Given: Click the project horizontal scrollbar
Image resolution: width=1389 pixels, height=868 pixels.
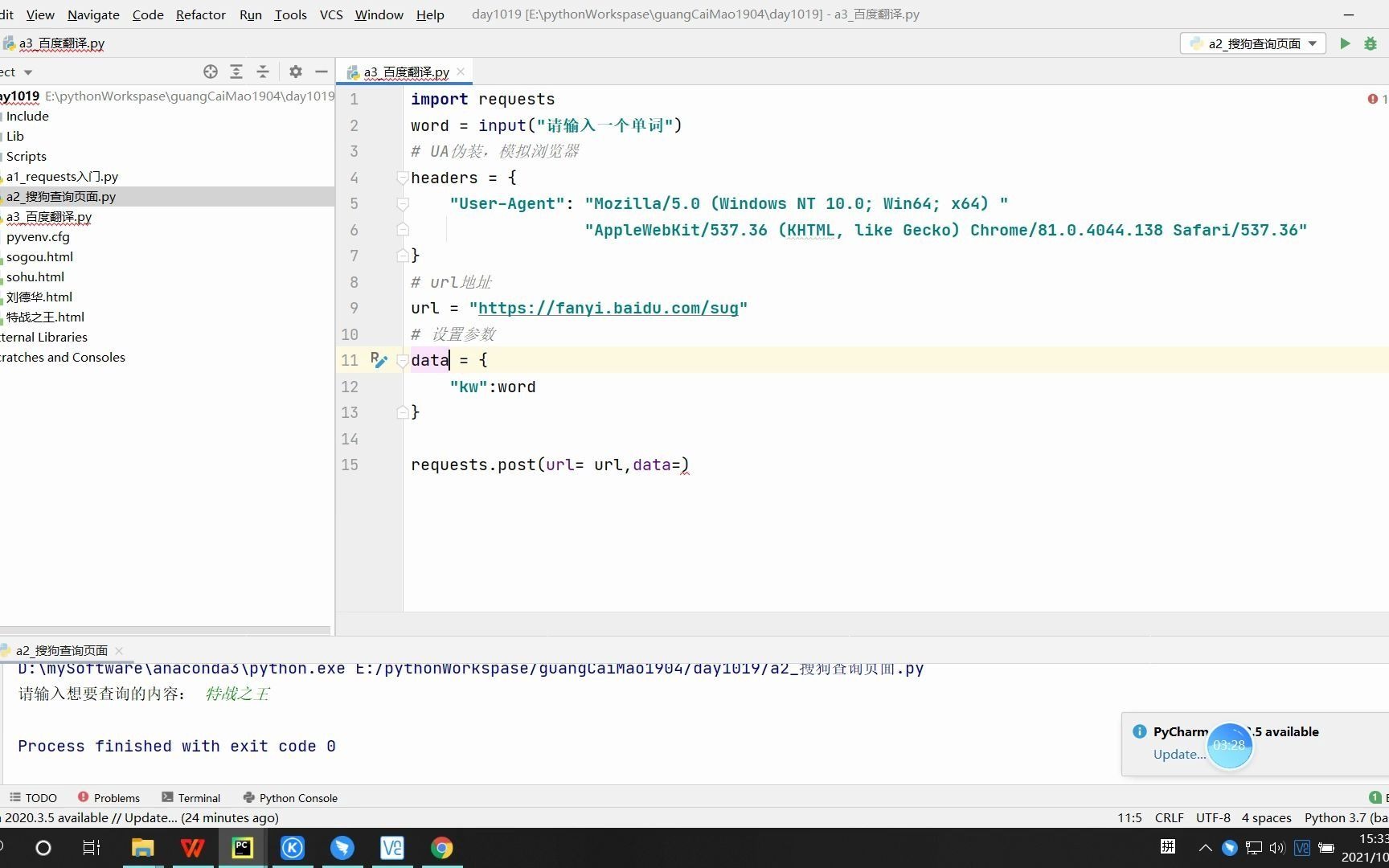Looking at the screenshot, I should coord(165,630).
